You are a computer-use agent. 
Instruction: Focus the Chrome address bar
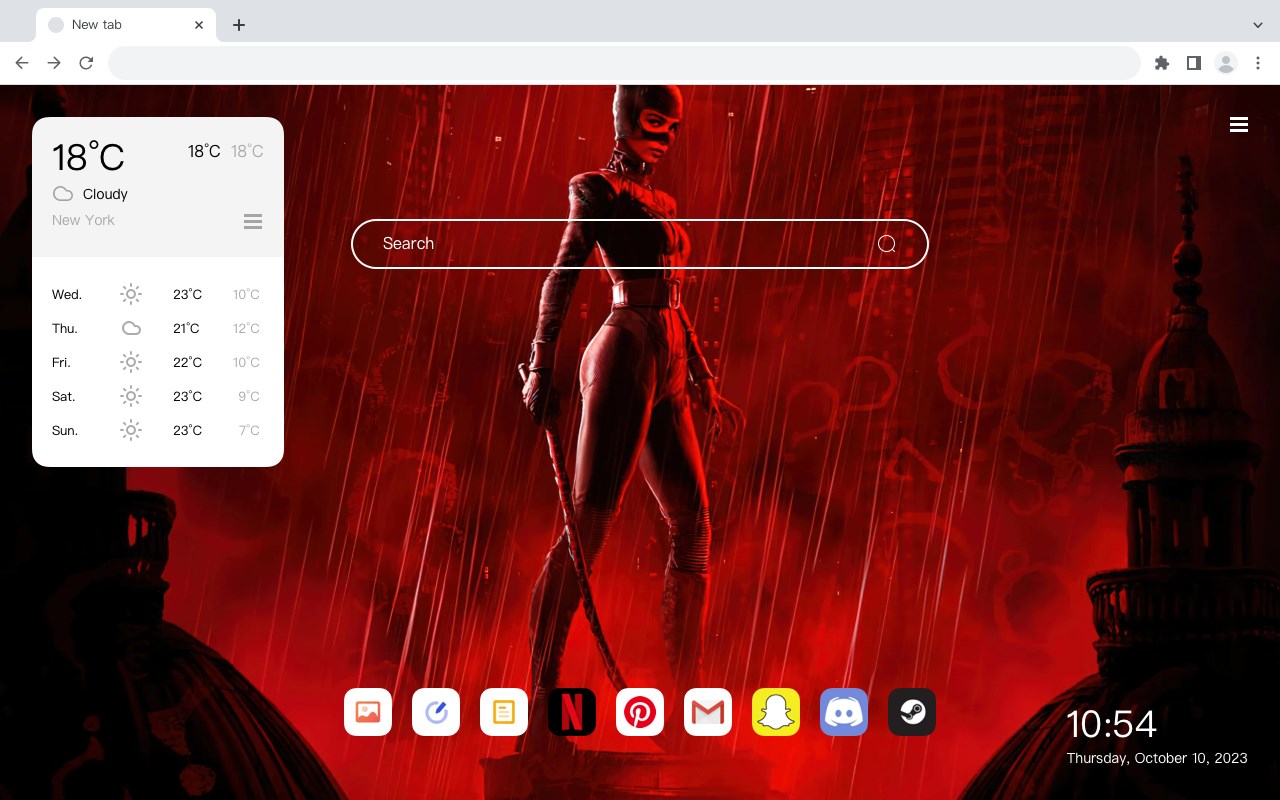624,63
